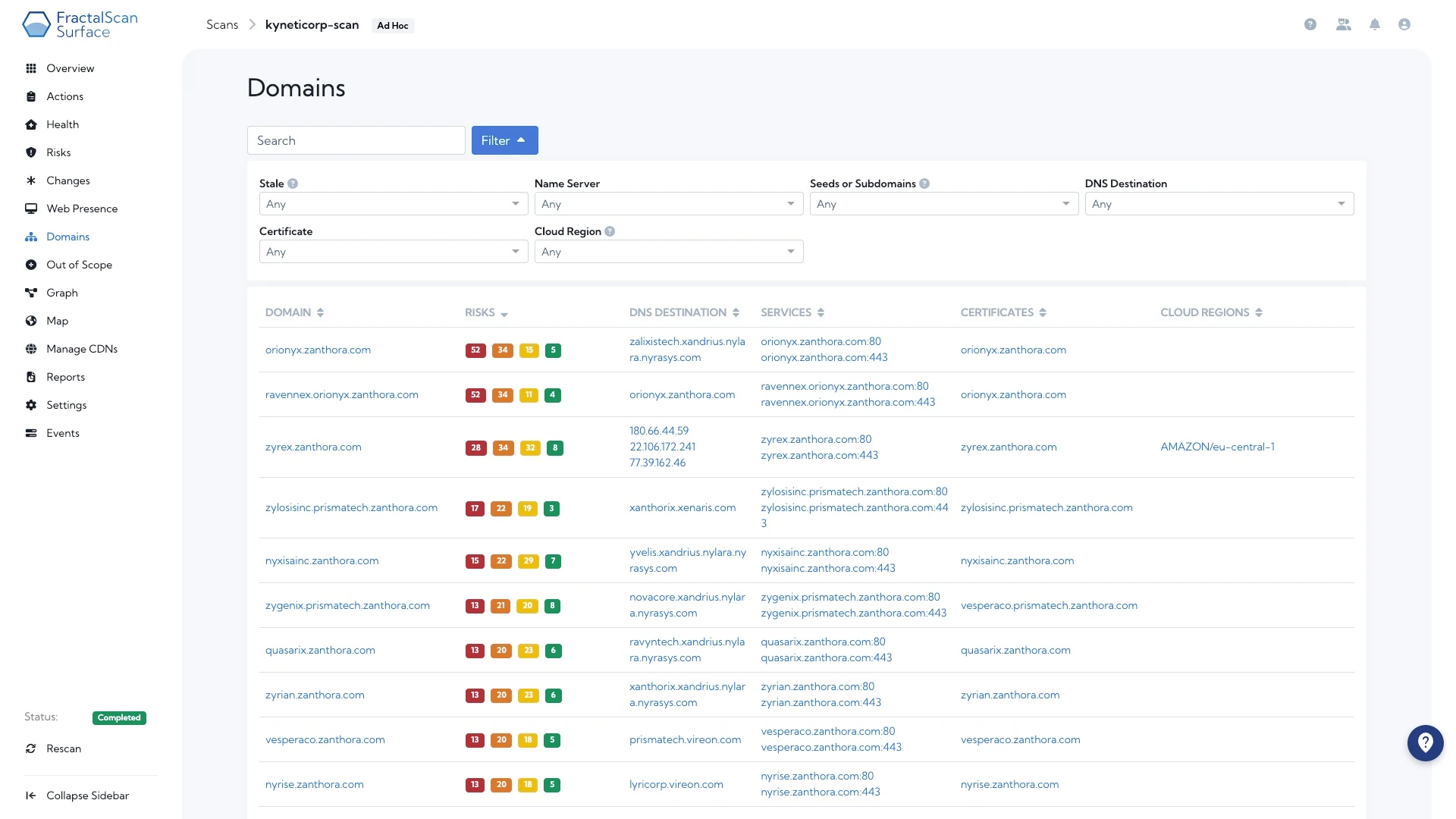The height and width of the screenshot is (819, 1456).
Task: Open the Actions panel
Action: (x=64, y=96)
